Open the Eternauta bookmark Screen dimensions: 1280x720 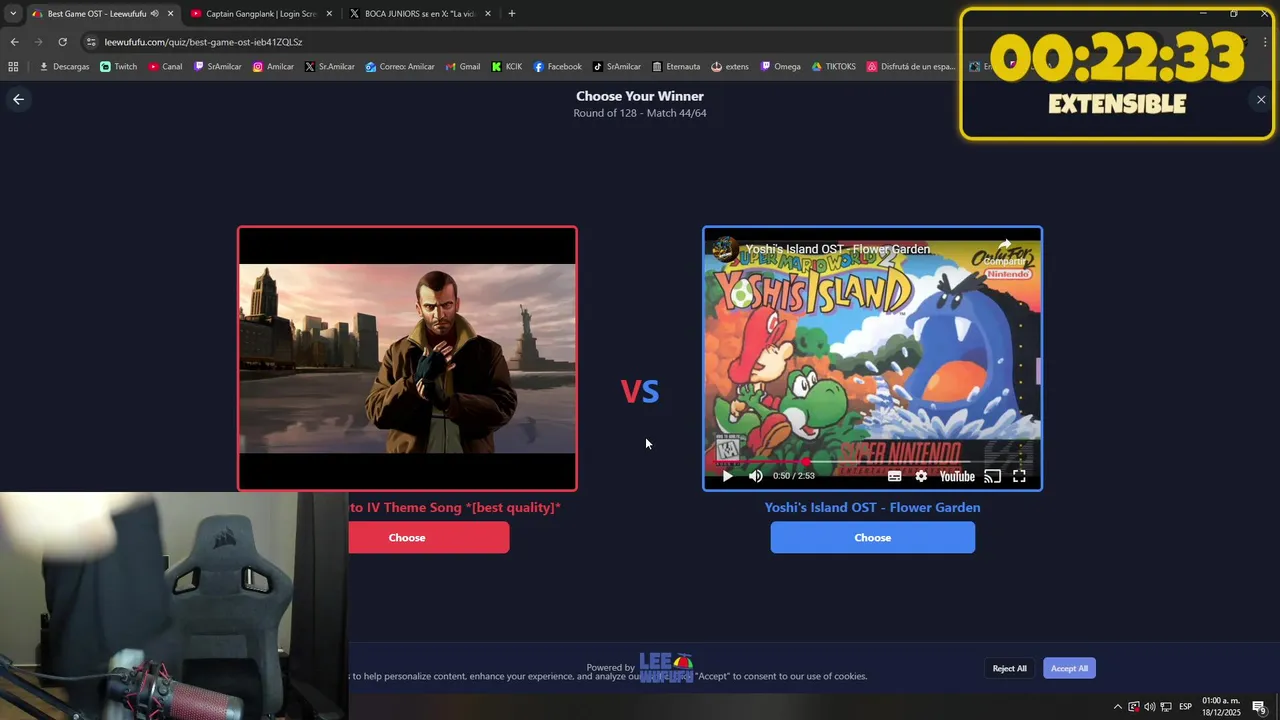(x=676, y=67)
